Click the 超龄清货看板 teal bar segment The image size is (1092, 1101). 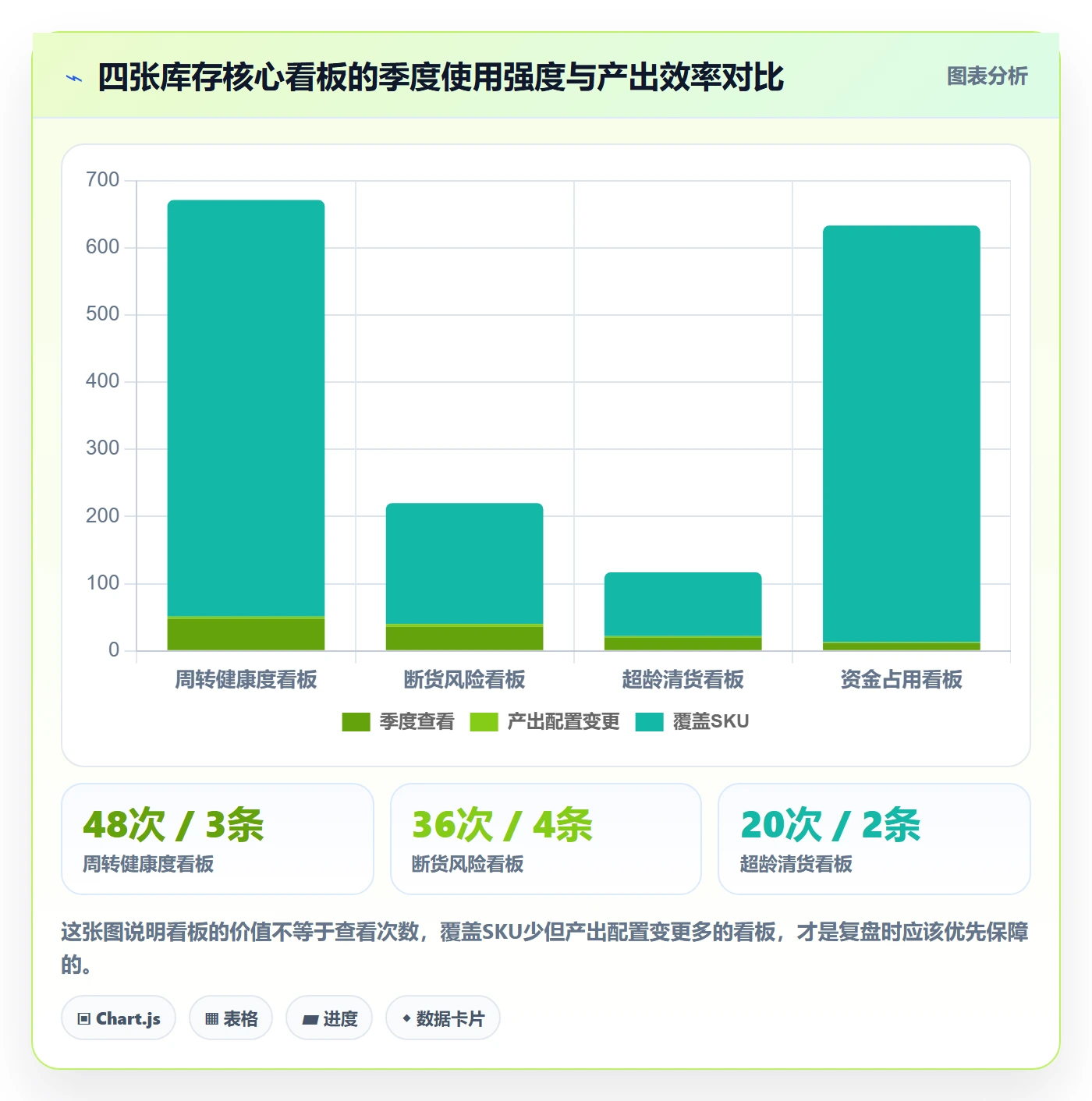pyautogui.click(x=682, y=604)
